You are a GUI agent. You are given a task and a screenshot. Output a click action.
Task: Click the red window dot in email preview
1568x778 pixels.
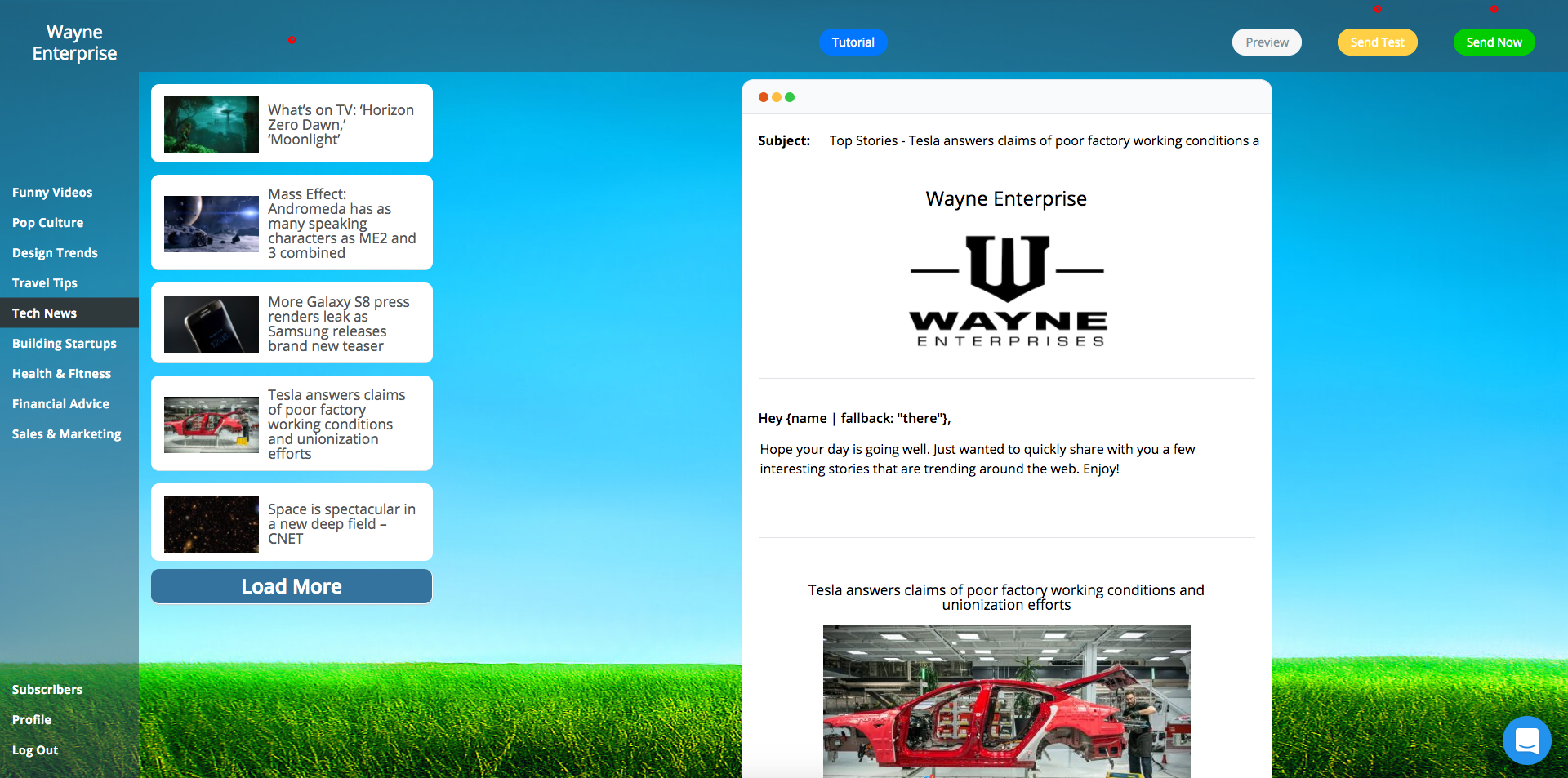764,97
